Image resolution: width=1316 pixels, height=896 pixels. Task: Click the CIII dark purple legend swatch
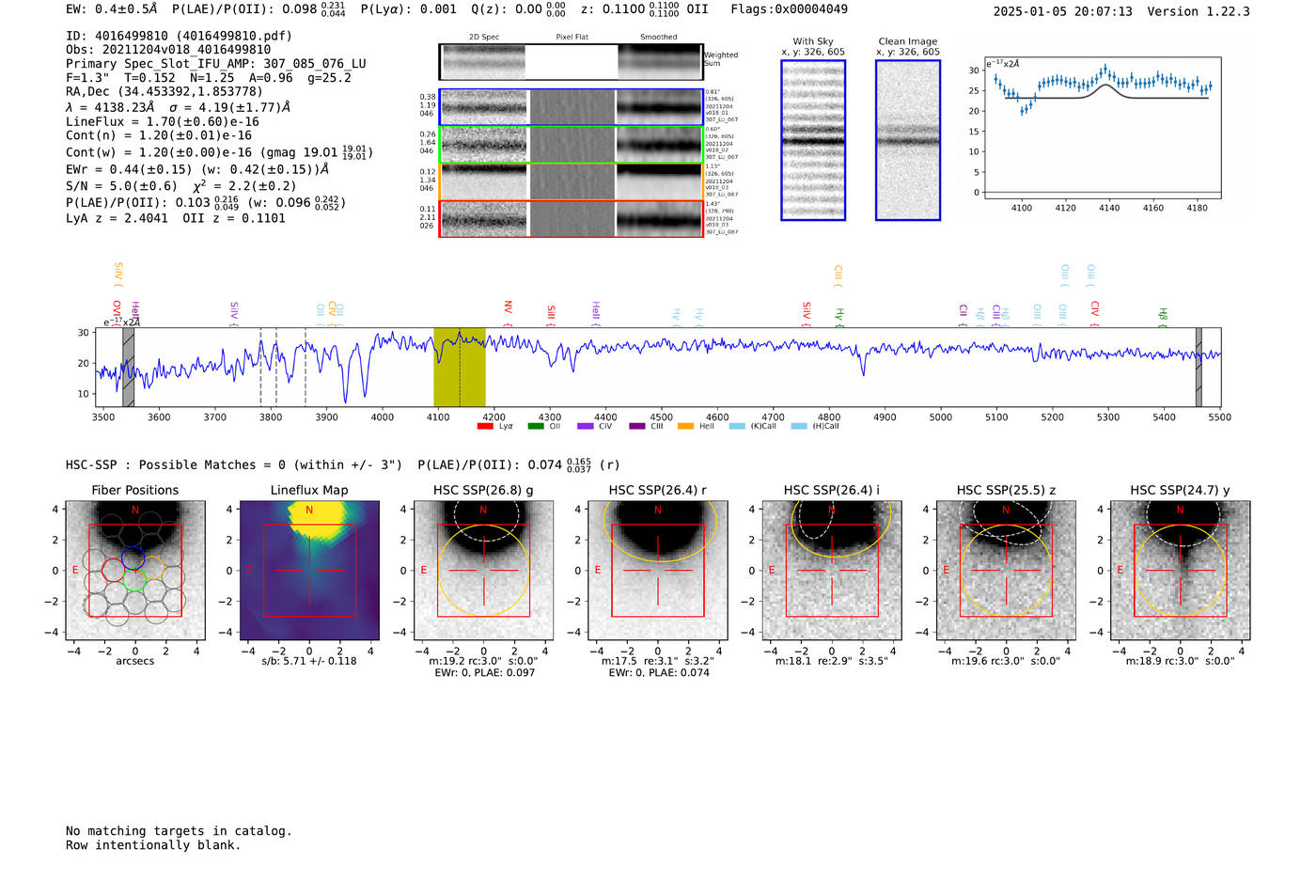click(637, 427)
